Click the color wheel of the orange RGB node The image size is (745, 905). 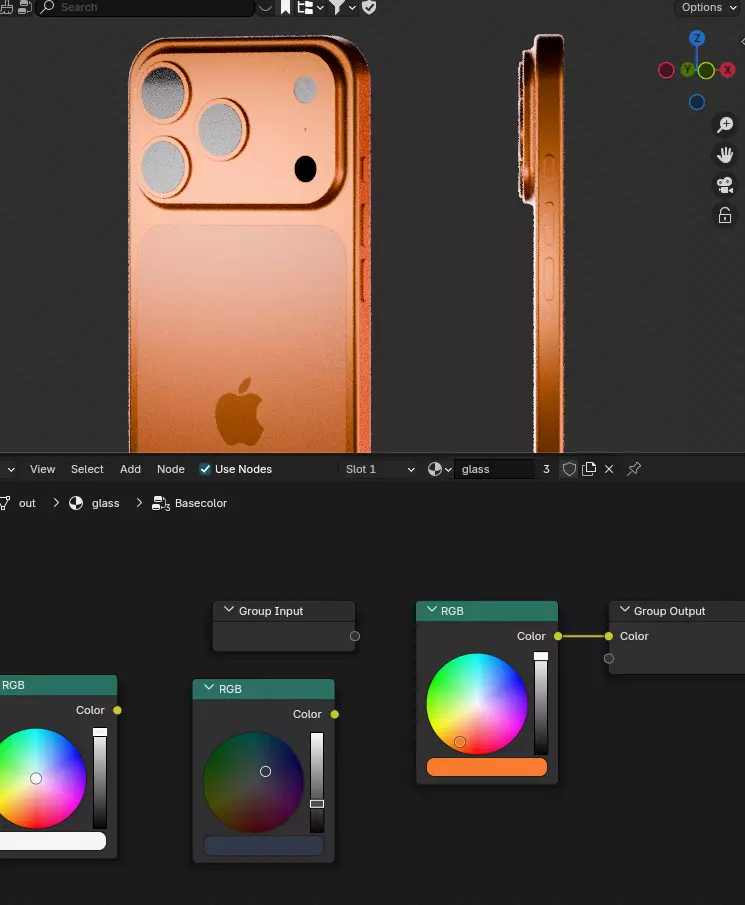[x=477, y=704]
